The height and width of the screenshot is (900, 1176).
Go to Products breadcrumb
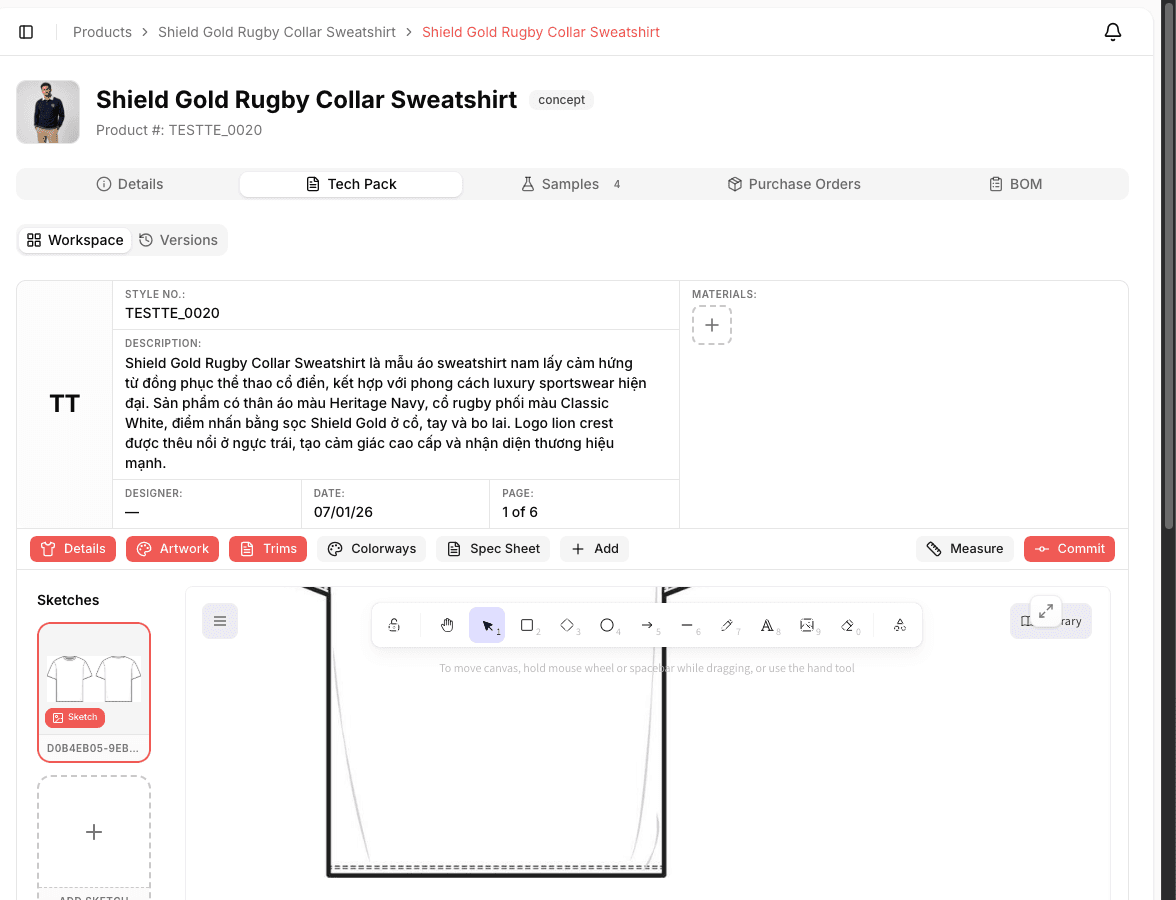[102, 32]
